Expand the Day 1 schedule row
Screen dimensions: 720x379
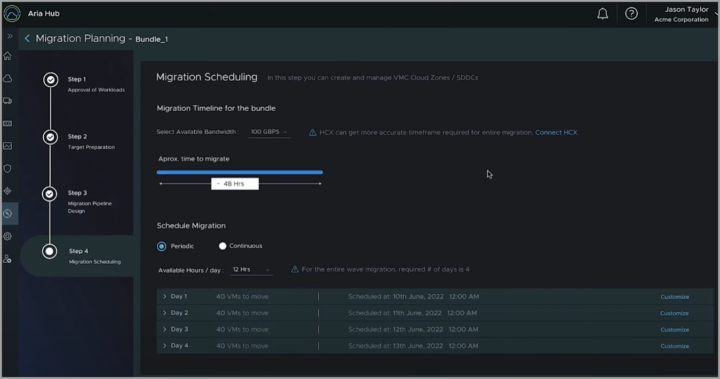click(435, 297)
